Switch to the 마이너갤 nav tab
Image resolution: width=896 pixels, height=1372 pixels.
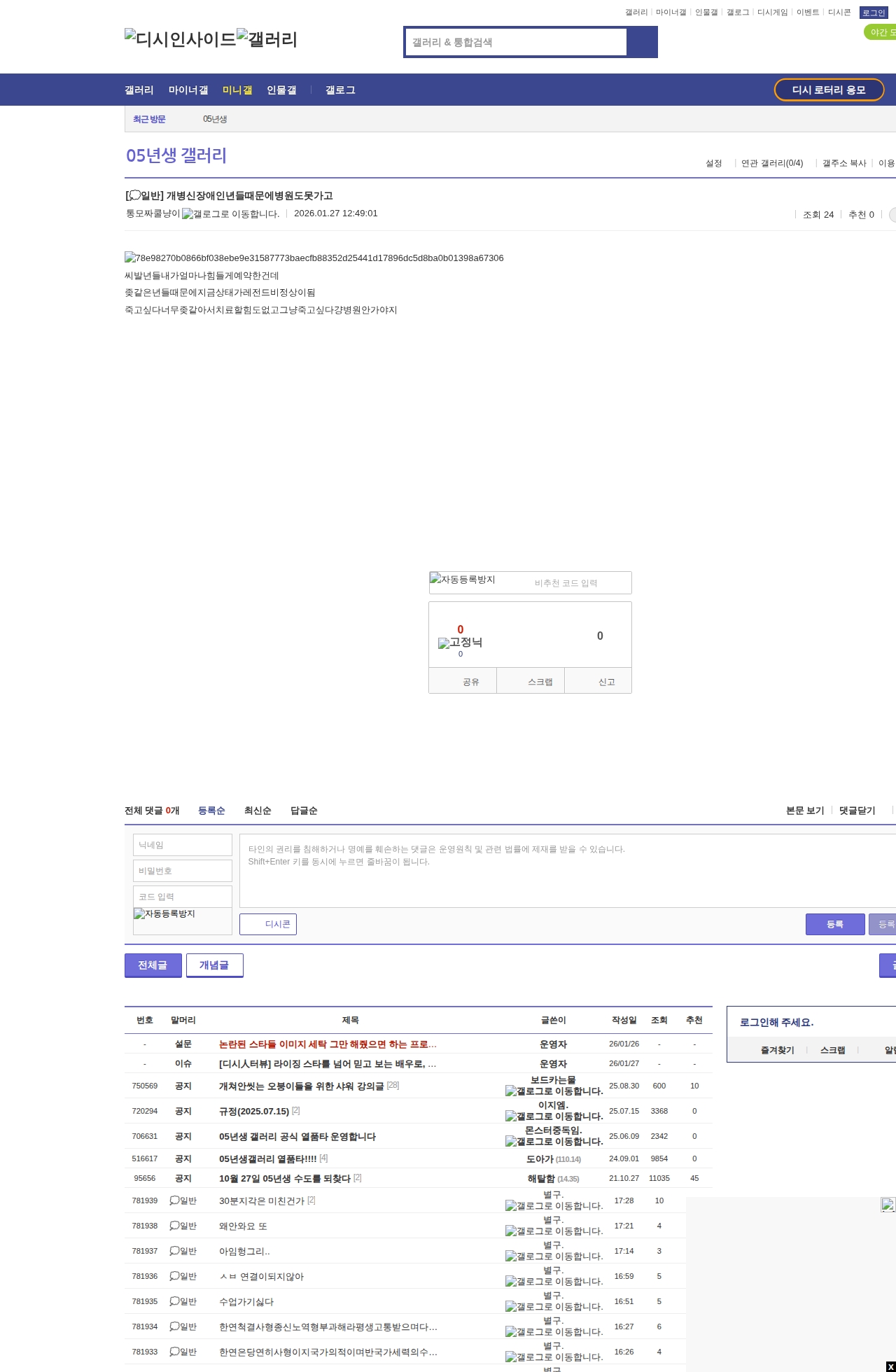[x=188, y=90]
